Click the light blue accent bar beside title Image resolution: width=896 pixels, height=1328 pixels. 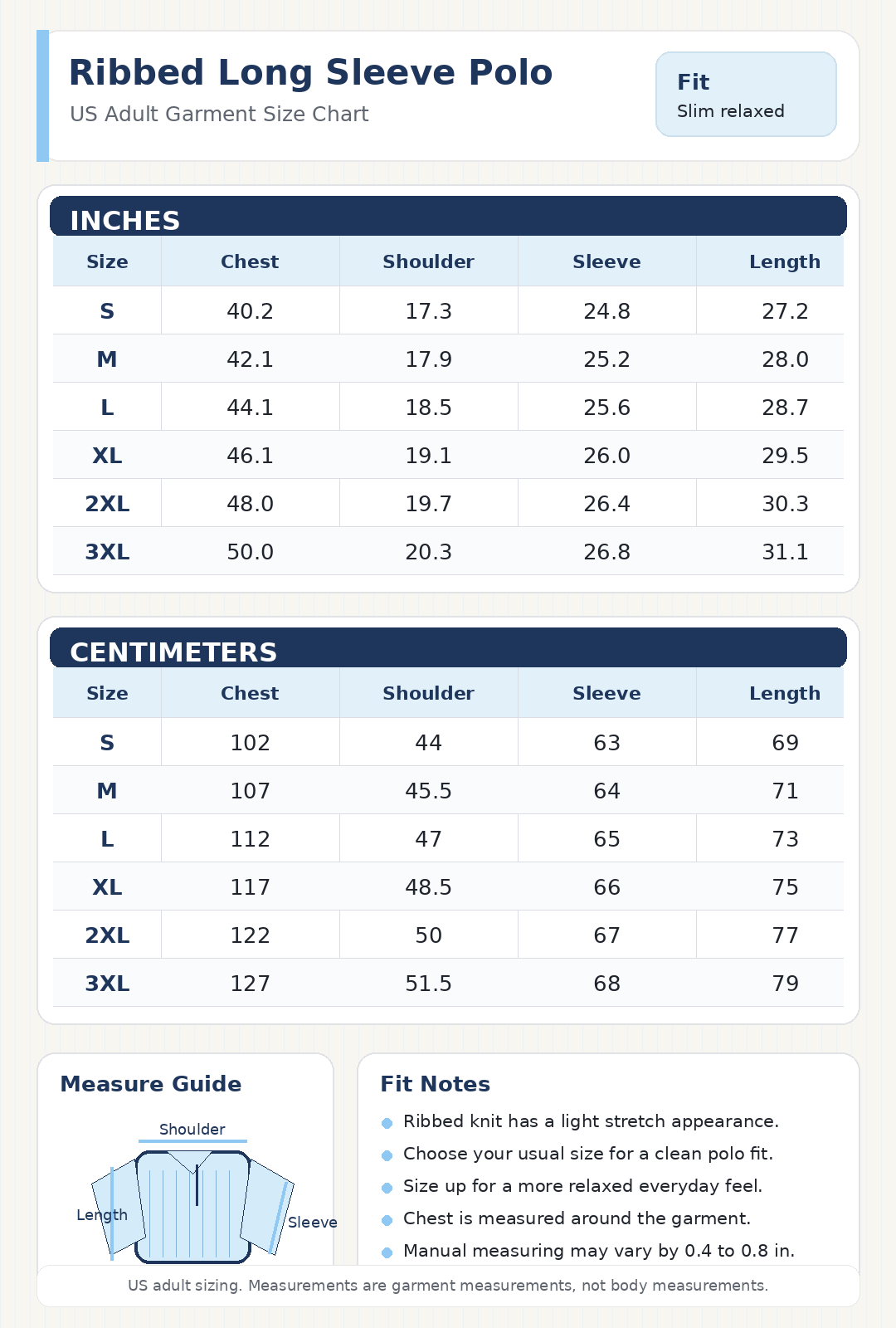click(x=43, y=95)
